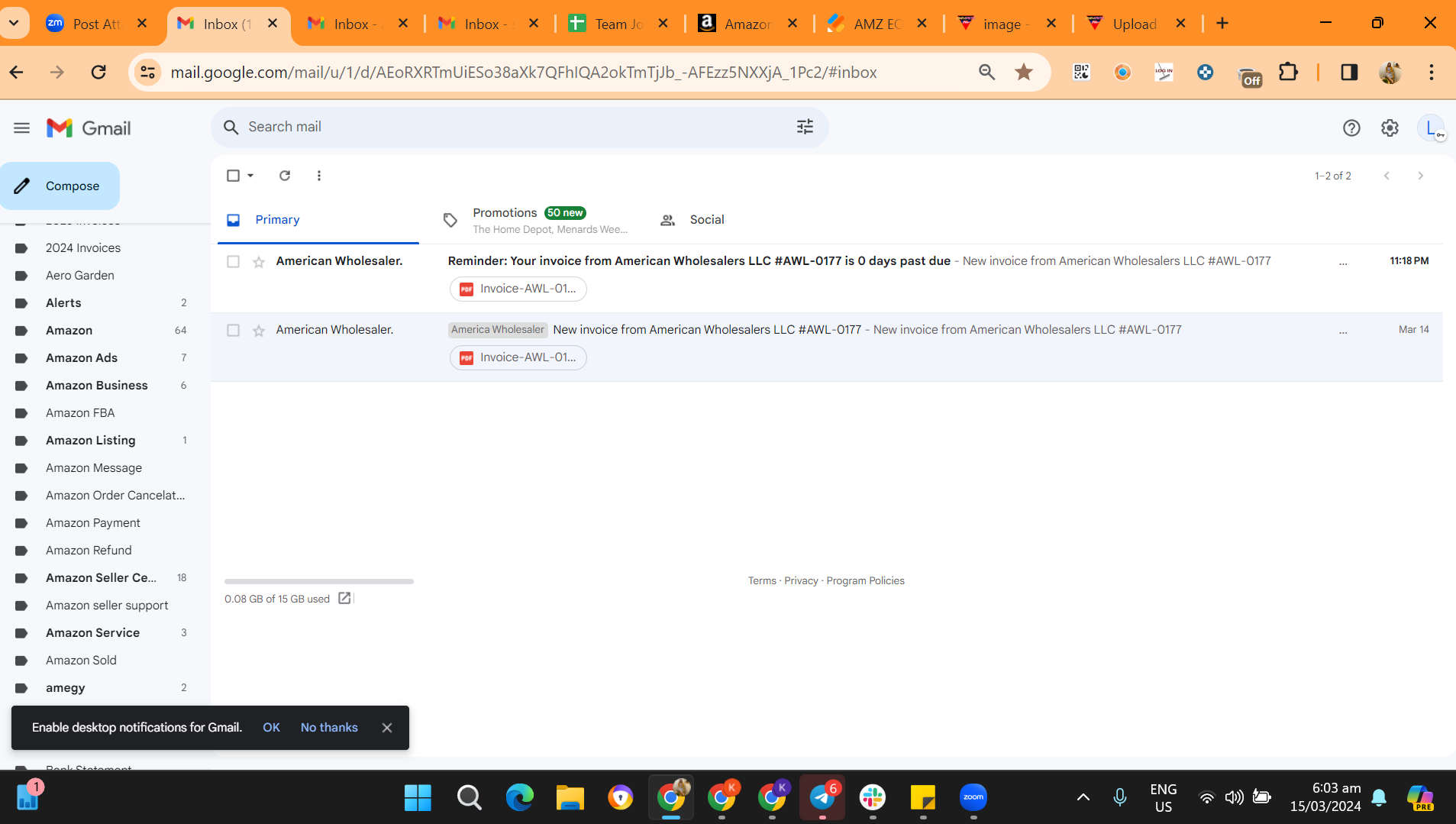Open Gmail Settings gear icon

tap(1390, 128)
